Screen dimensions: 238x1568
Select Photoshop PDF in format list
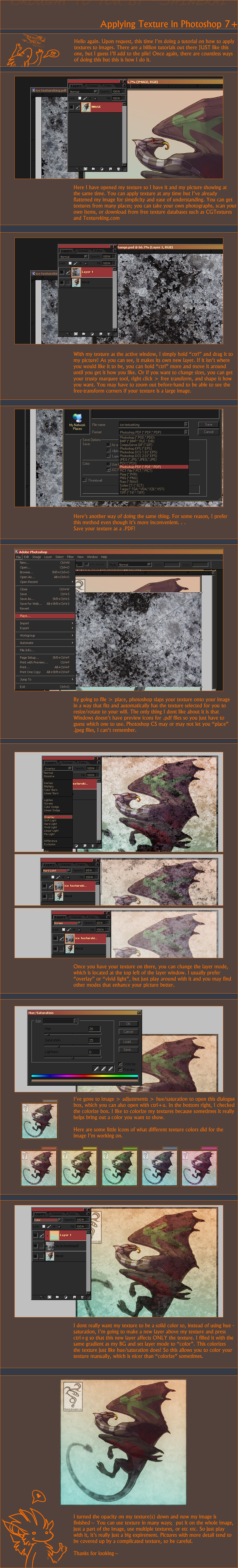click(153, 467)
